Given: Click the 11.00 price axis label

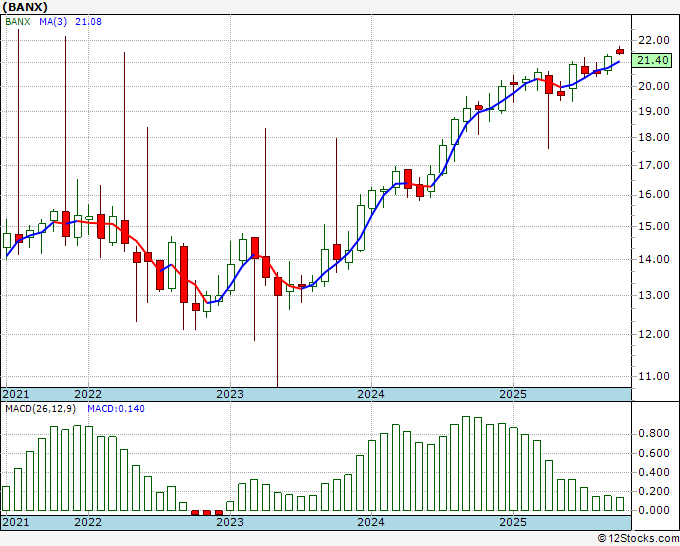Looking at the screenshot, I should (x=653, y=376).
